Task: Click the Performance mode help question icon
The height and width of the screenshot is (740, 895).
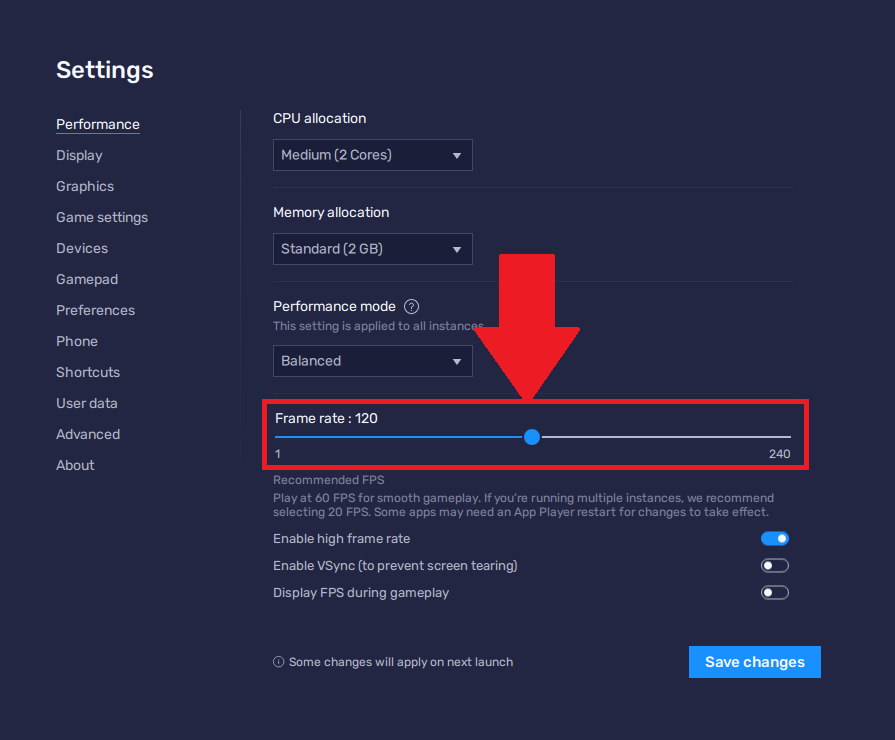Action: pos(411,307)
